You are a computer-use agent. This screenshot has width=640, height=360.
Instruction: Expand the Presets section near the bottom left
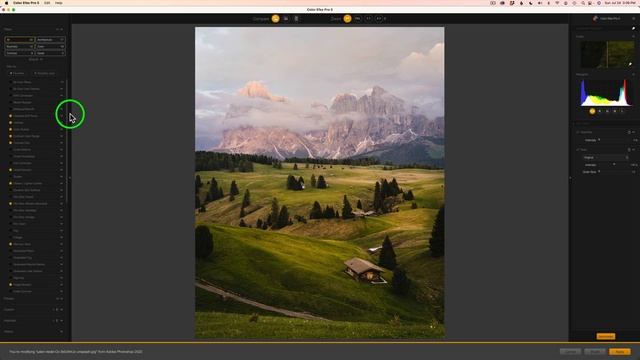(x=62, y=299)
